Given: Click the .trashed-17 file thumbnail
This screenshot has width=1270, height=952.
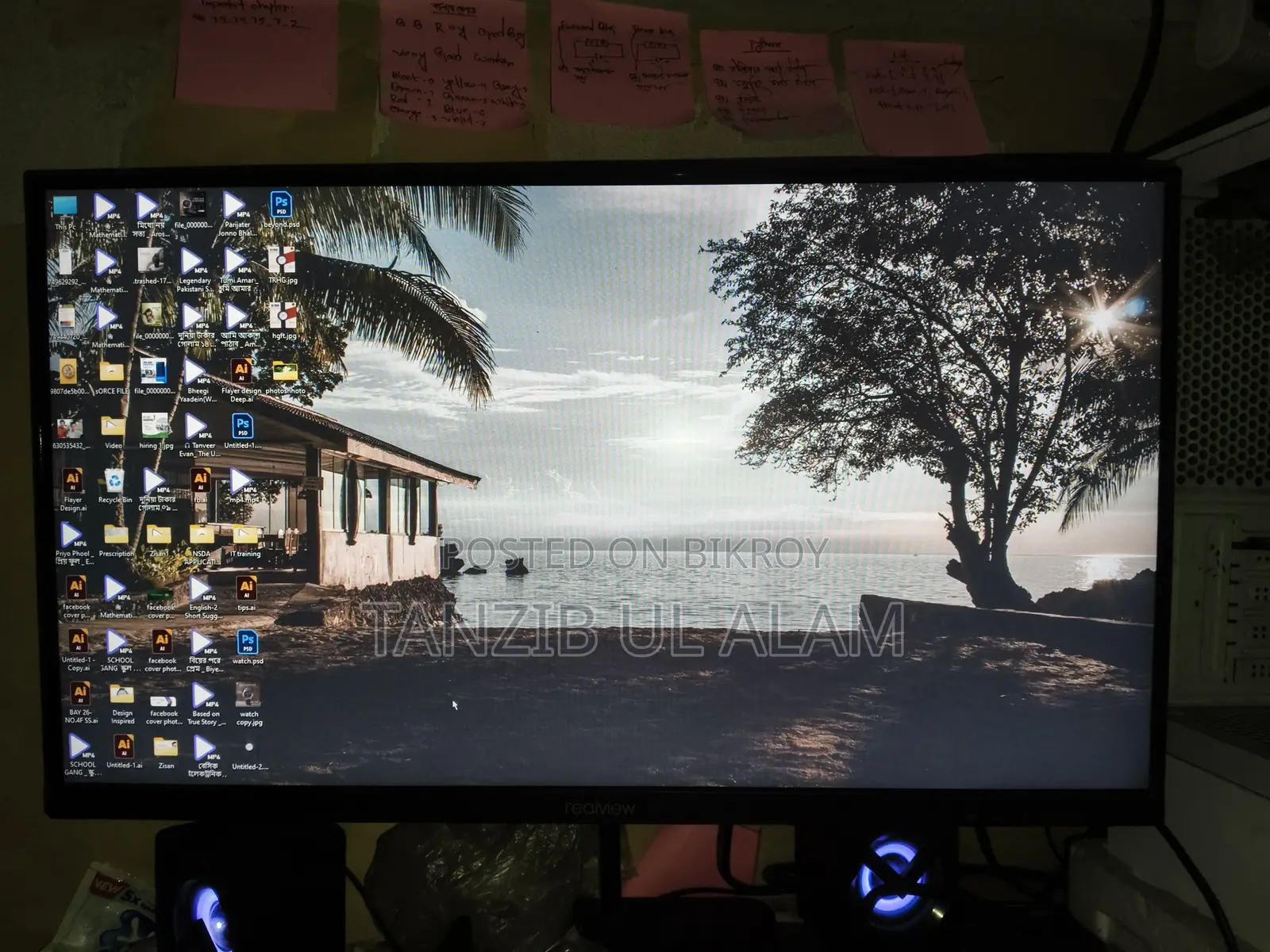Looking at the screenshot, I should coord(151,266).
